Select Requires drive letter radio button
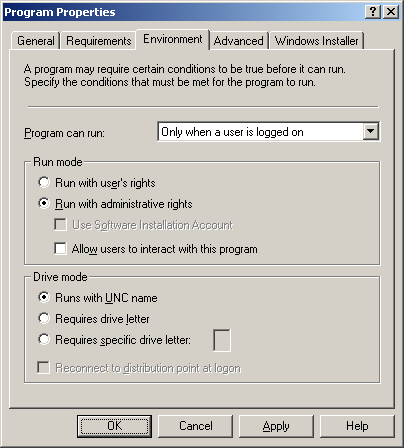Viewport: 404px width, 448px height. coord(94,319)
